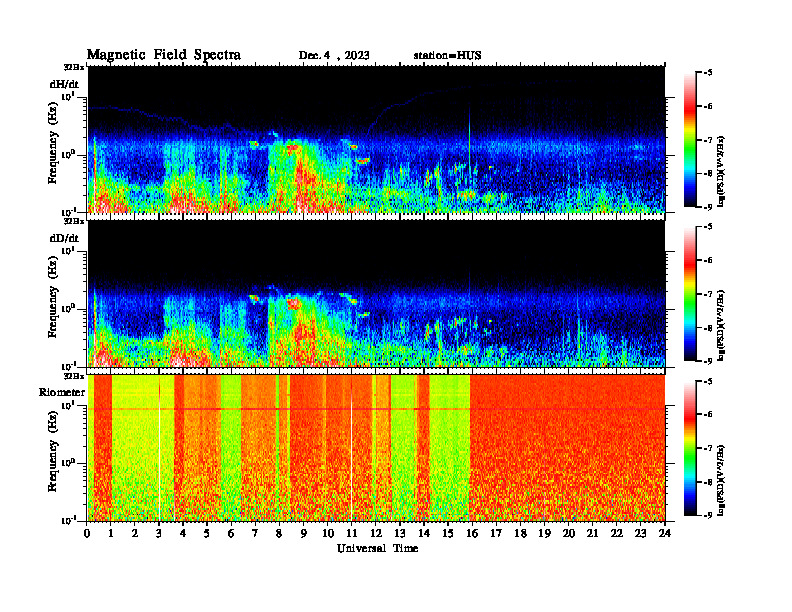Image resolution: width=792 pixels, height=612 pixels.
Task: Click hour '19' on the Universal Time axis
Action: (x=544, y=534)
